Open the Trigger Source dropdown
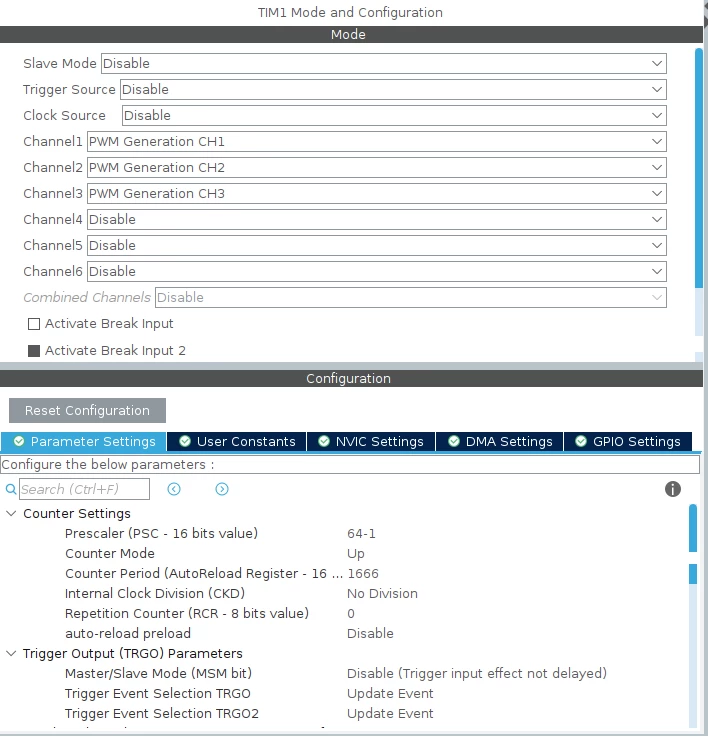Image resolution: width=708 pixels, height=738 pixels. (394, 89)
